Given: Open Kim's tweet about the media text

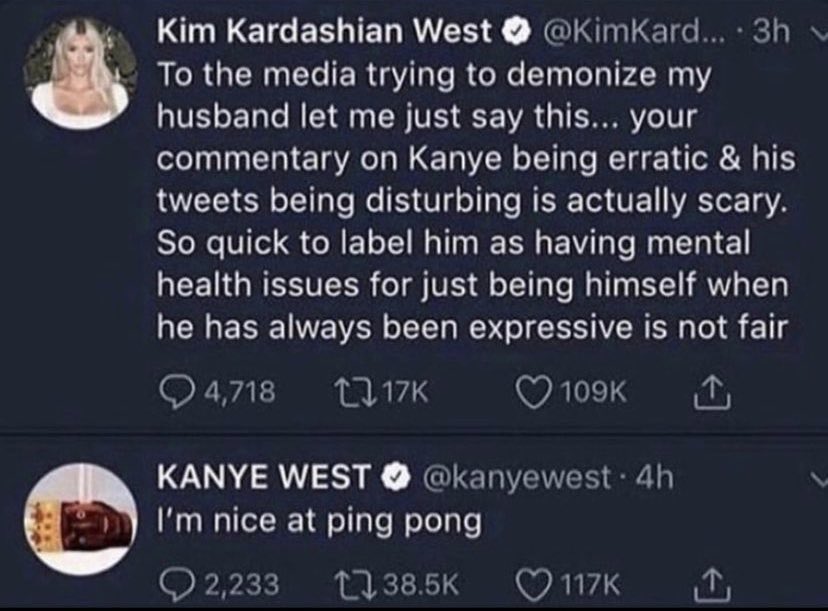Looking at the screenshot, I should pos(475,201).
